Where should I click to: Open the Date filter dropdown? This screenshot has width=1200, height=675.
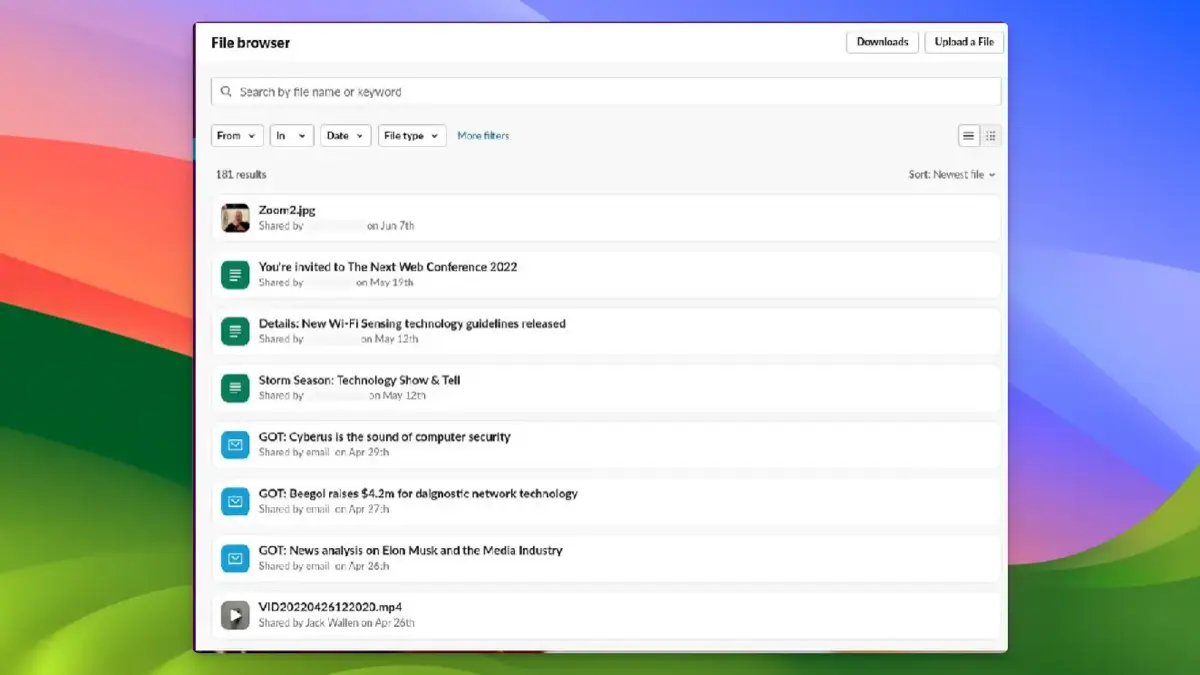click(x=345, y=135)
